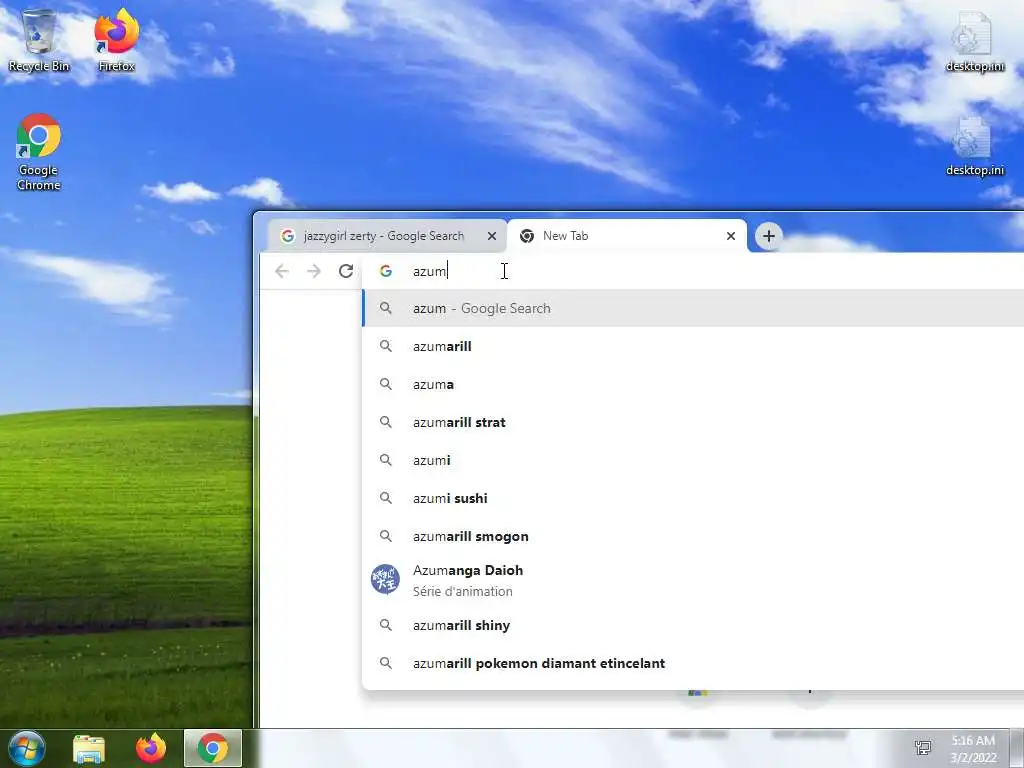Screen dimensions: 1024x768
Task: Click the search icon beside 'azum - Google Search'
Action: [386, 308]
